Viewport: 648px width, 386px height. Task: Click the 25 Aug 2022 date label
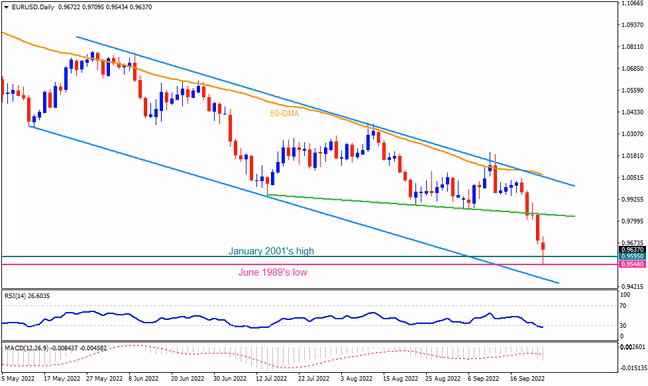tap(443, 378)
